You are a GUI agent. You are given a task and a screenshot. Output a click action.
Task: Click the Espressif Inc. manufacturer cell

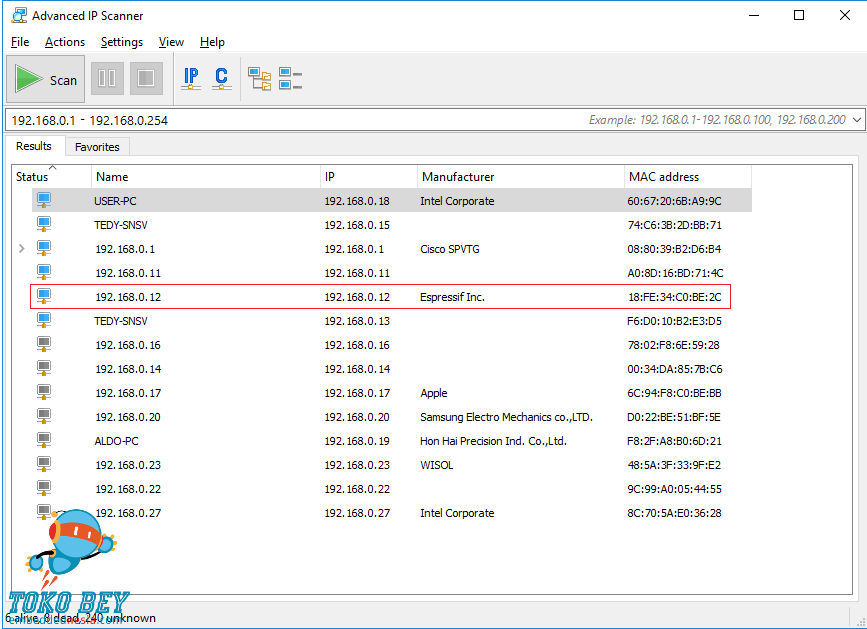(452, 297)
